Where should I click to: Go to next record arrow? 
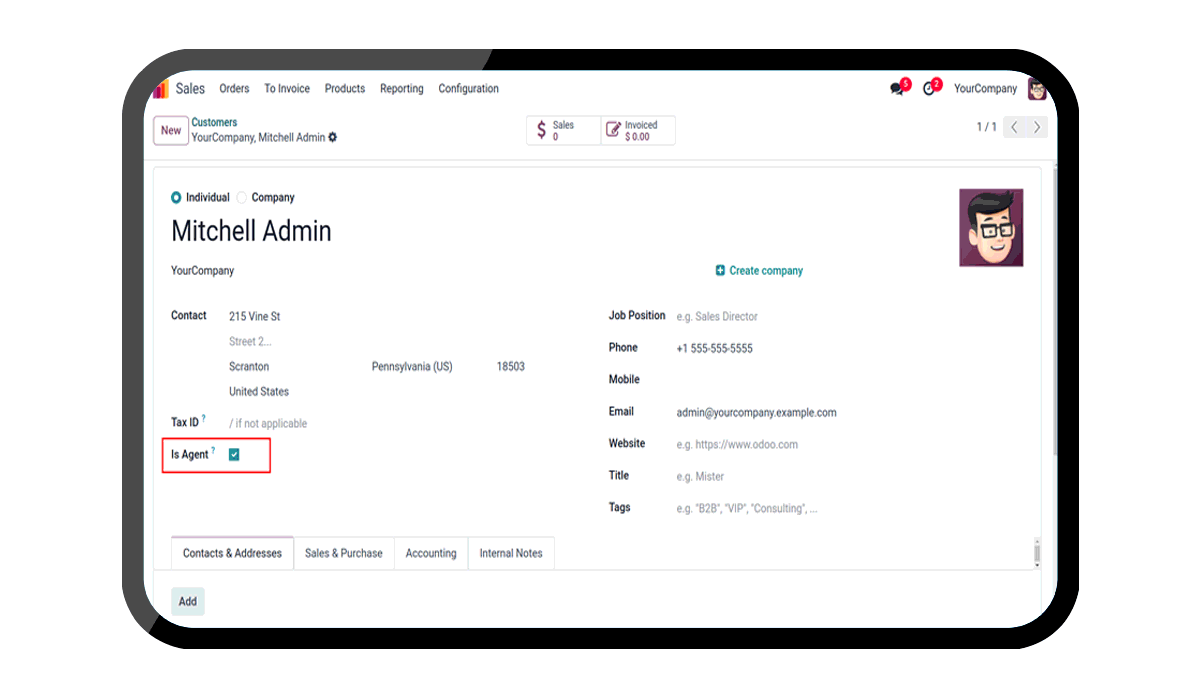coord(1037,127)
